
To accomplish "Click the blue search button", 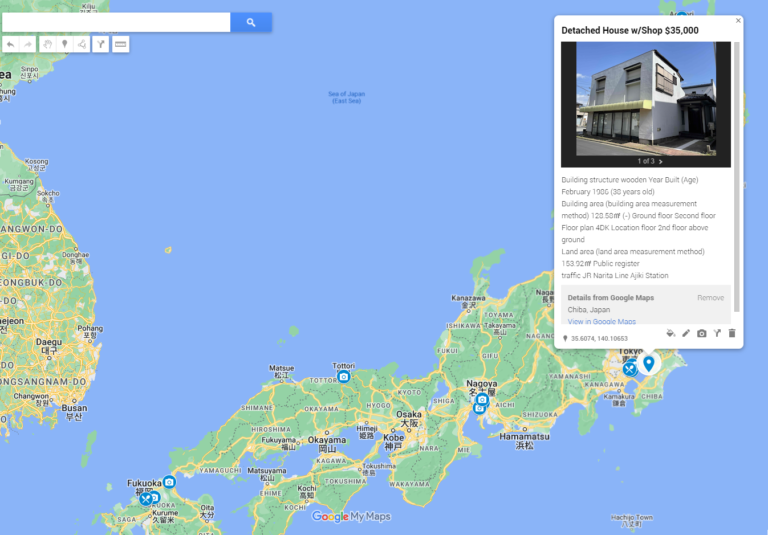I will (x=250, y=22).
